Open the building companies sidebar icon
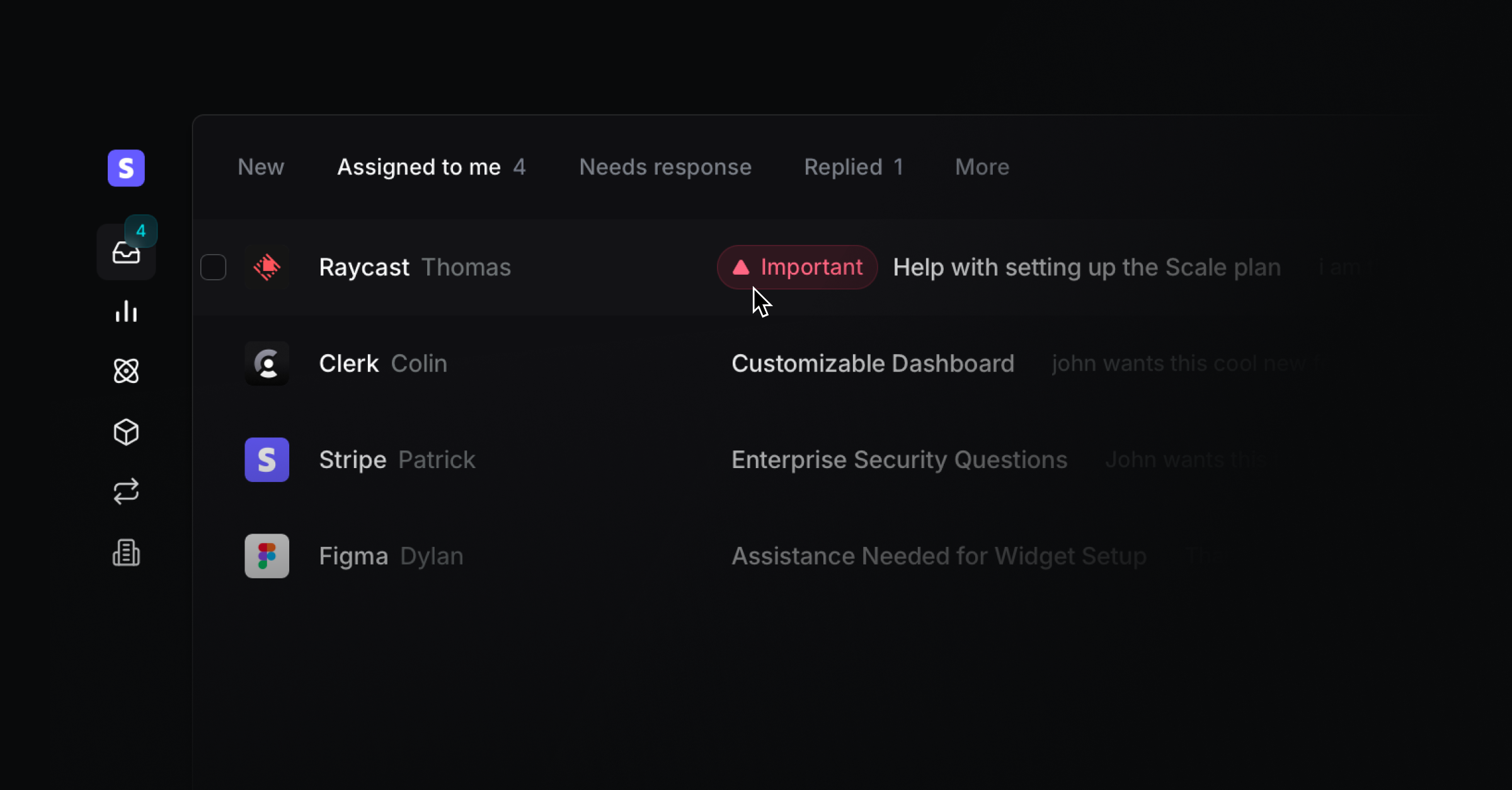 [126, 552]
